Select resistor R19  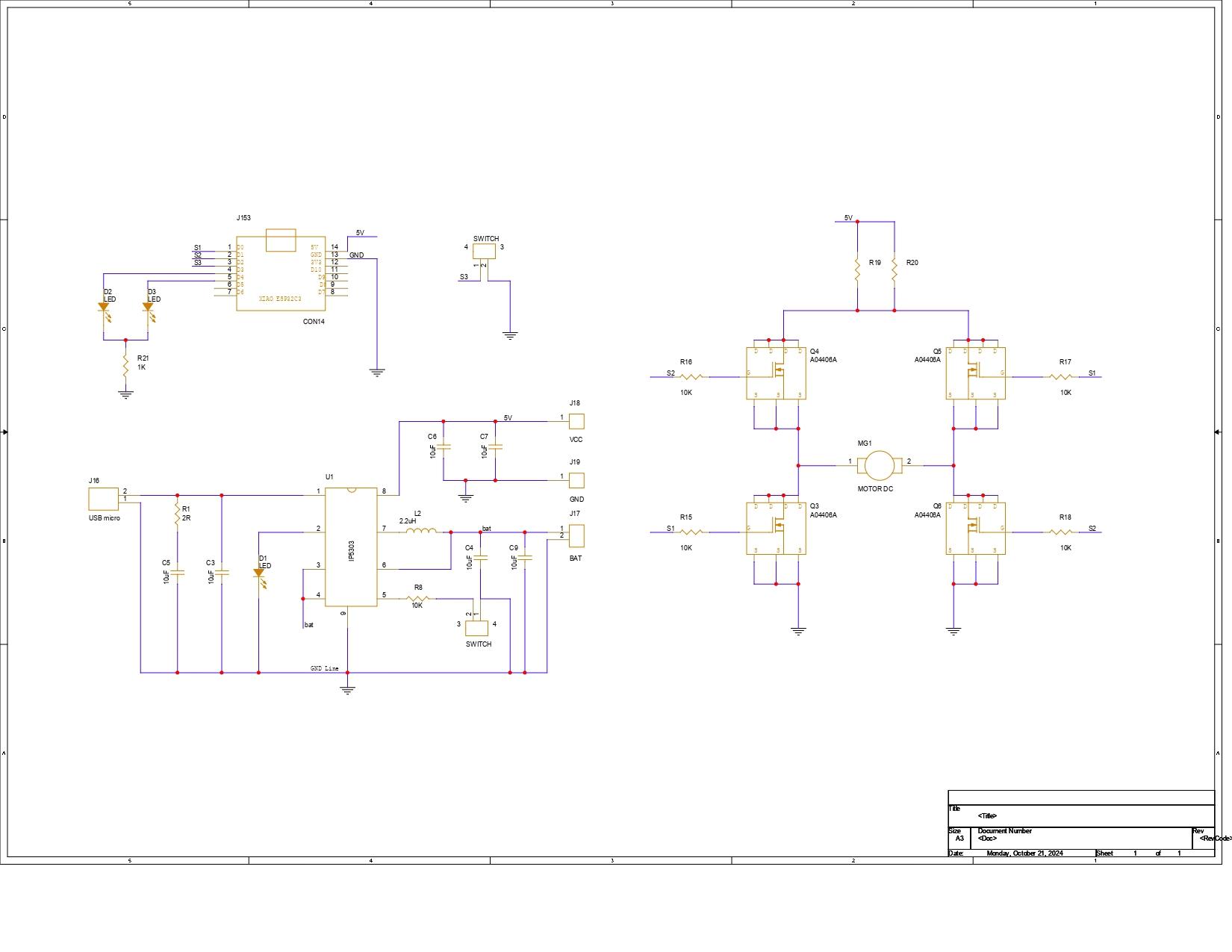point(857,270)
